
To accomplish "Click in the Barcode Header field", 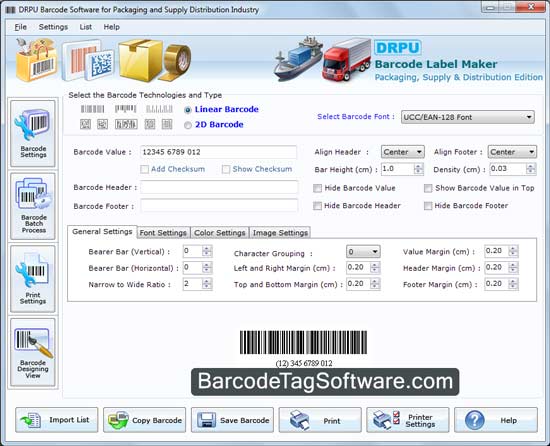I will pos(219,187).
